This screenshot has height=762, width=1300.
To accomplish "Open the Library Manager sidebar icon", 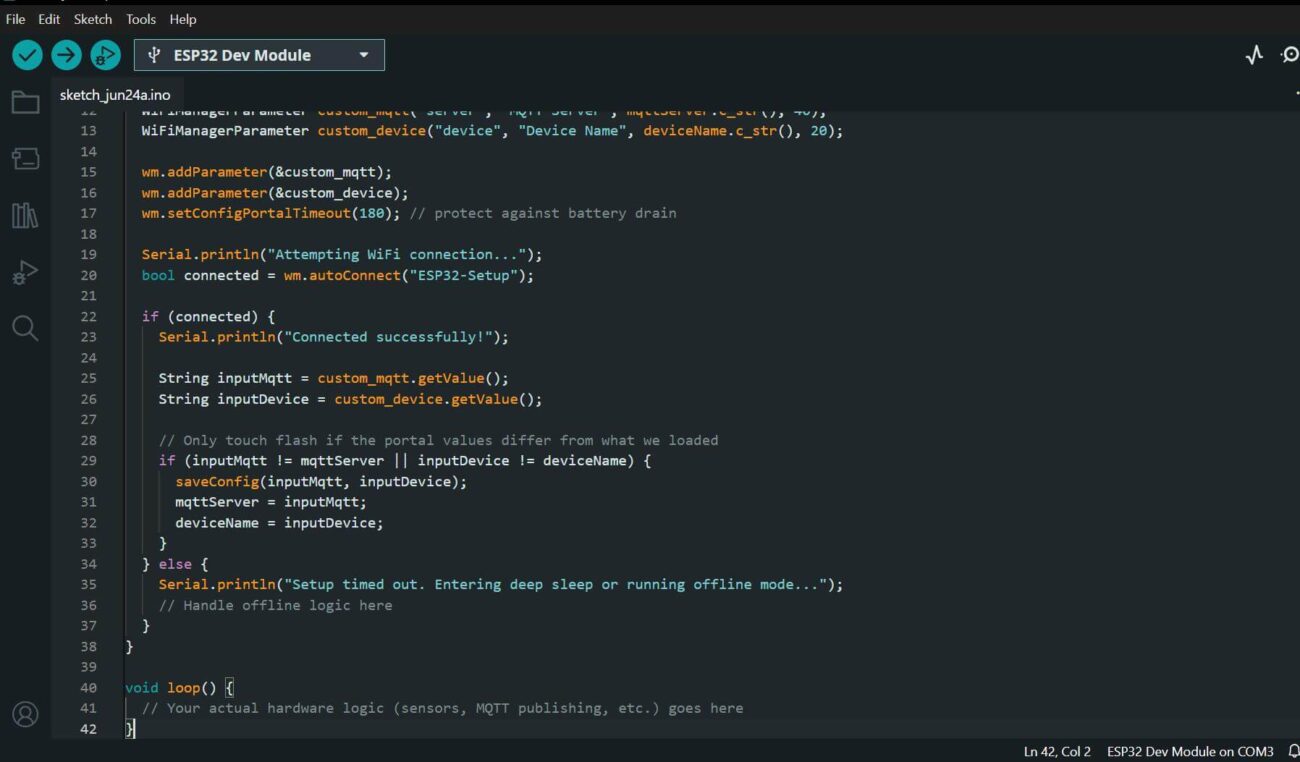I will pyautogui.click(x=25, y=215).
